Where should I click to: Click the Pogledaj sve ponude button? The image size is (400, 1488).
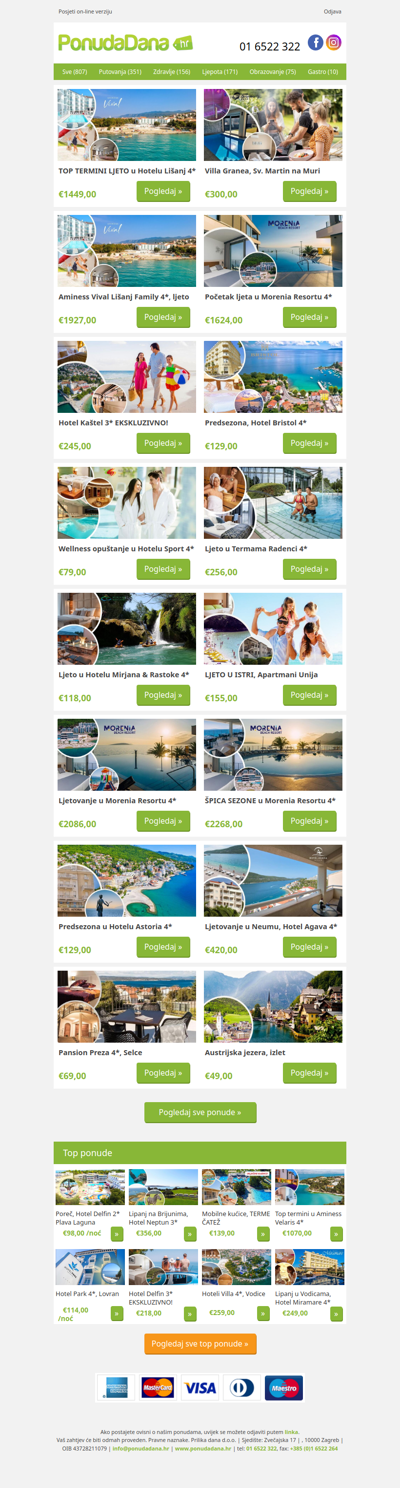click(200, 1112)
